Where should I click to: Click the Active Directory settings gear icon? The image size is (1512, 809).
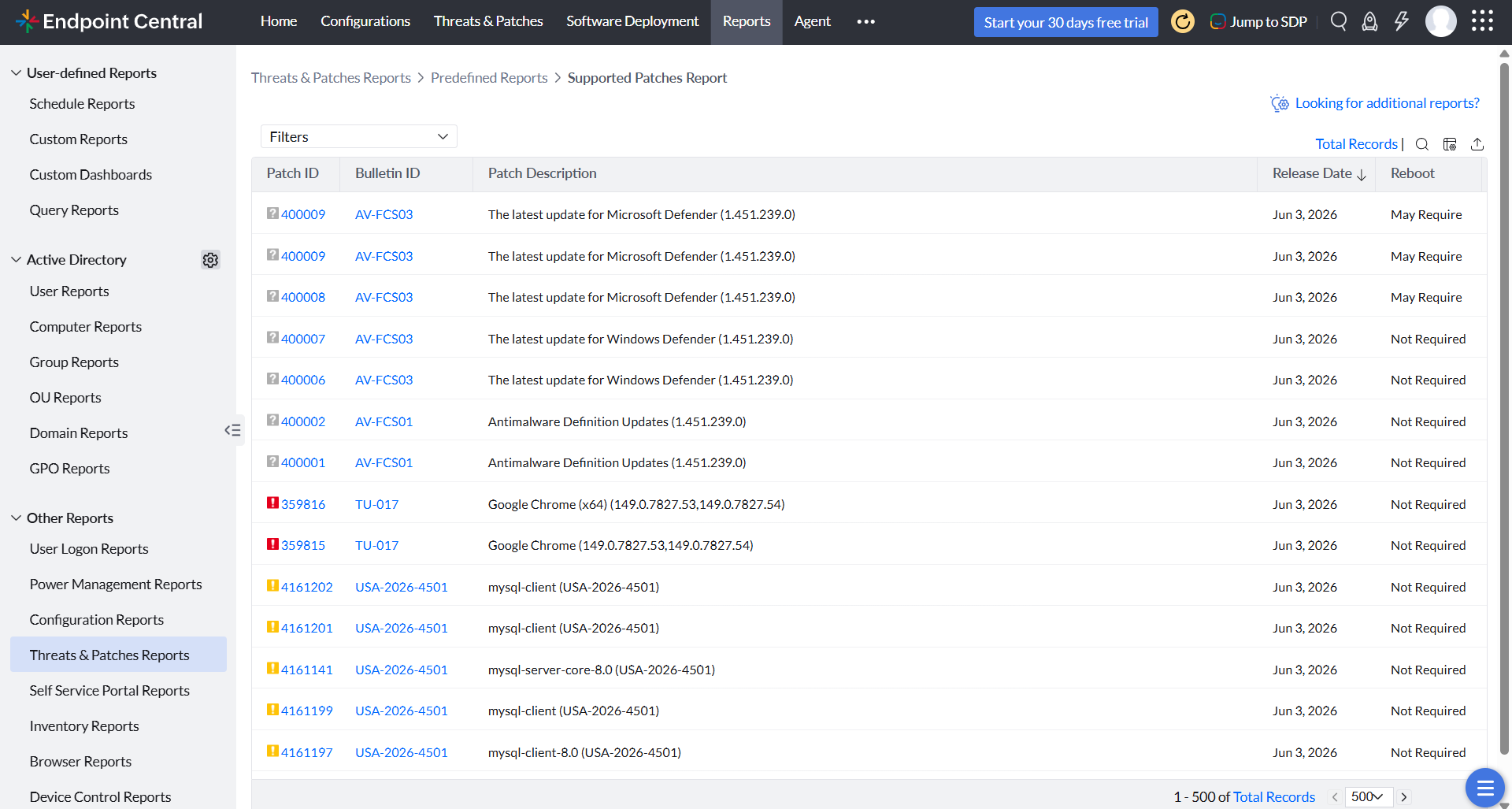(x=210, y=260)
